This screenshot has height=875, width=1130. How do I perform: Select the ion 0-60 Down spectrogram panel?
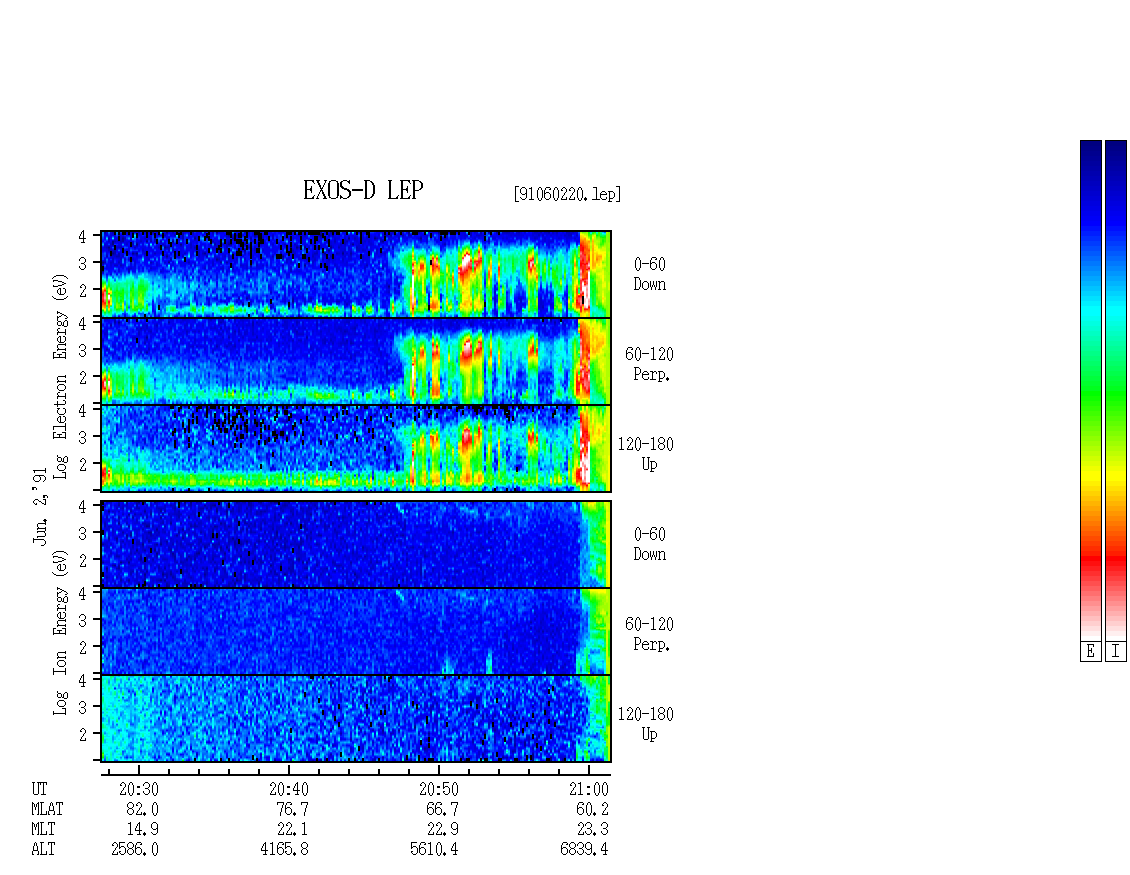356,544
